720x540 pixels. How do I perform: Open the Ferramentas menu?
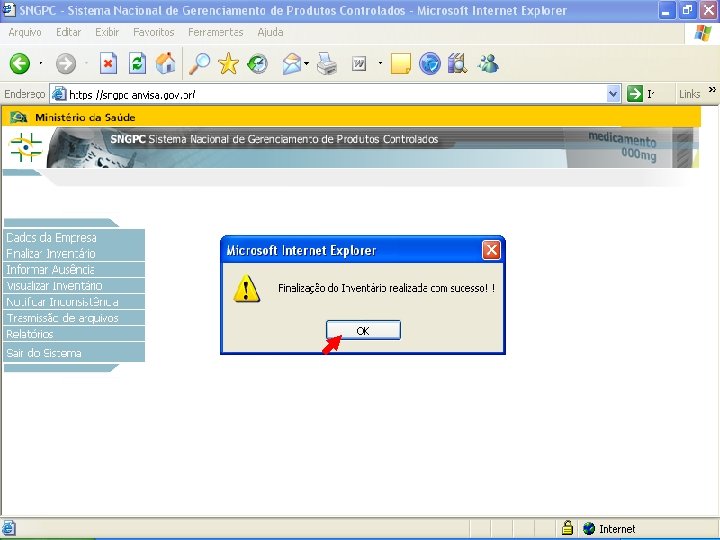point(215,32)
